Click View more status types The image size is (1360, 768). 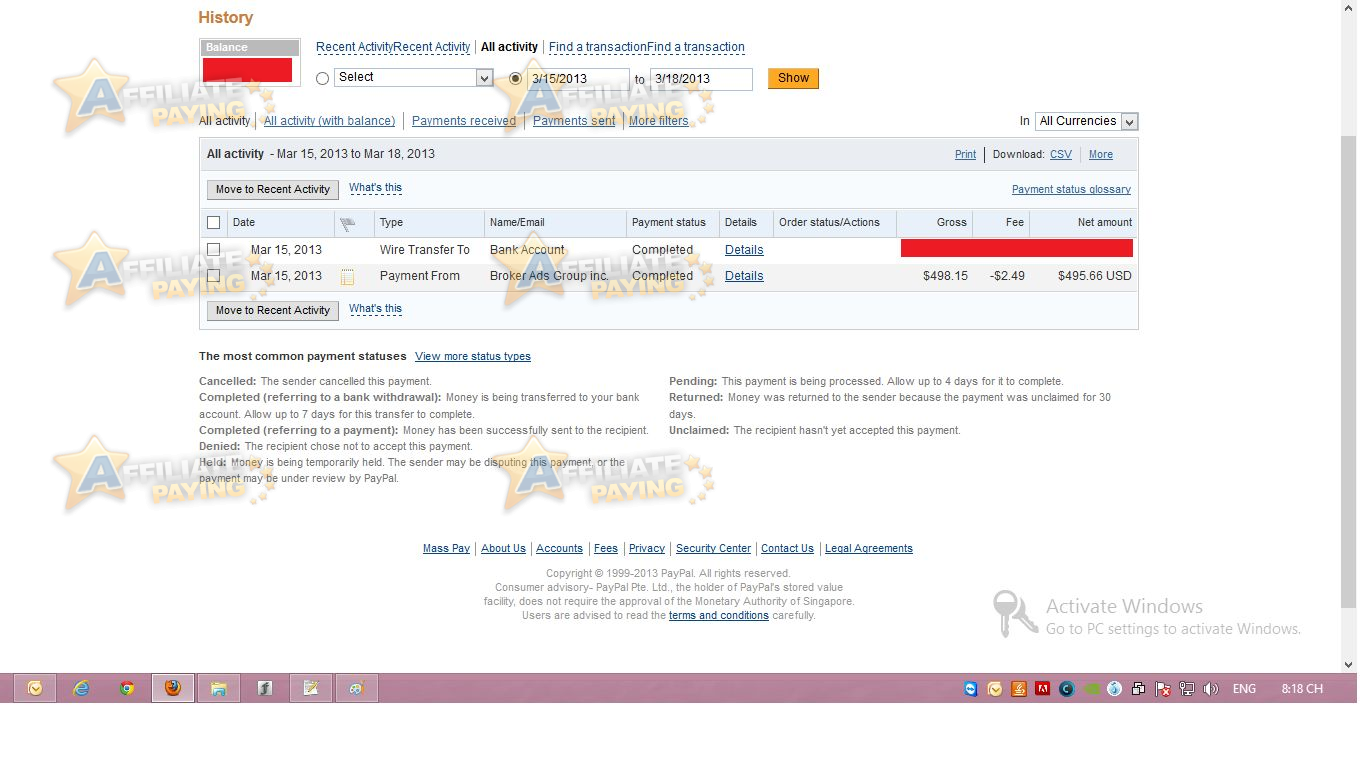coord(473,357)
